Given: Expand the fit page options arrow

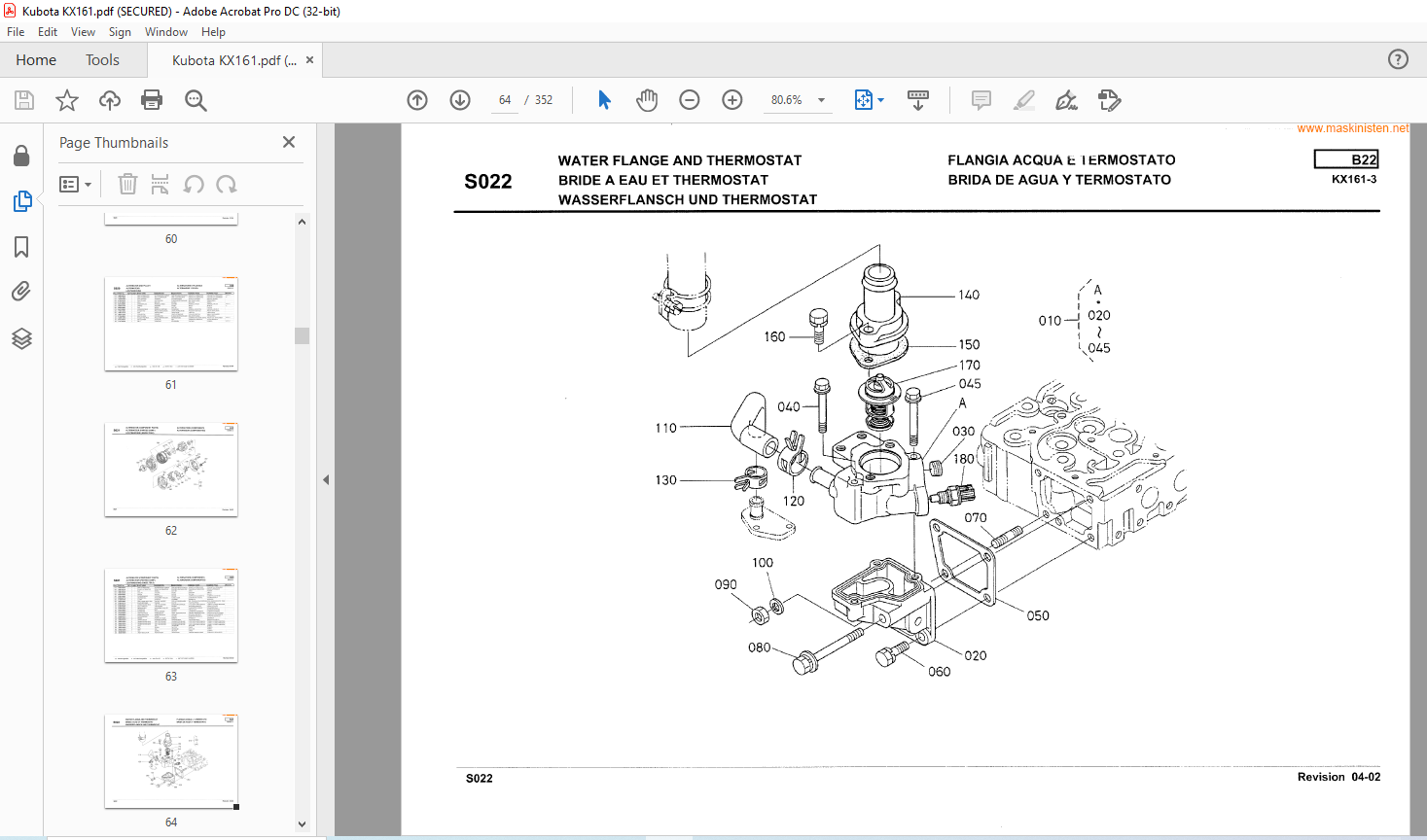Looking at the screenshot, I should click(x=881, y=100).
